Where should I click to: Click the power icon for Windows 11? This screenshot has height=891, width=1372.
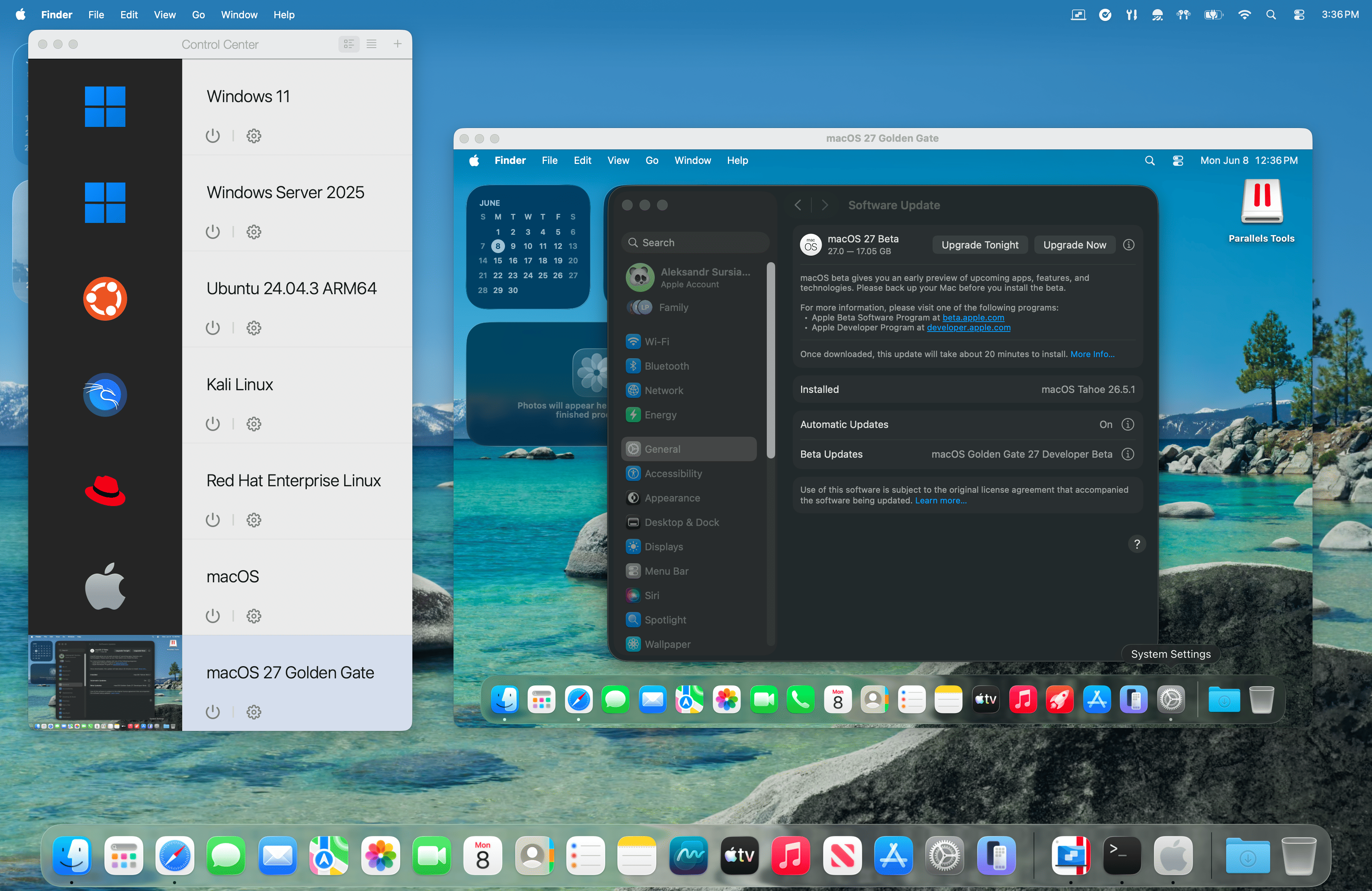213,136
